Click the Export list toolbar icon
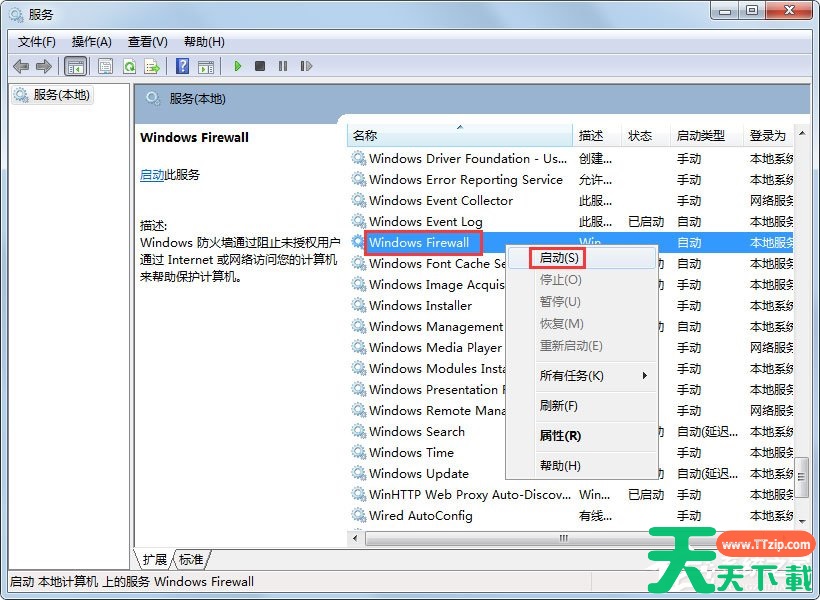 pos(152,66)
